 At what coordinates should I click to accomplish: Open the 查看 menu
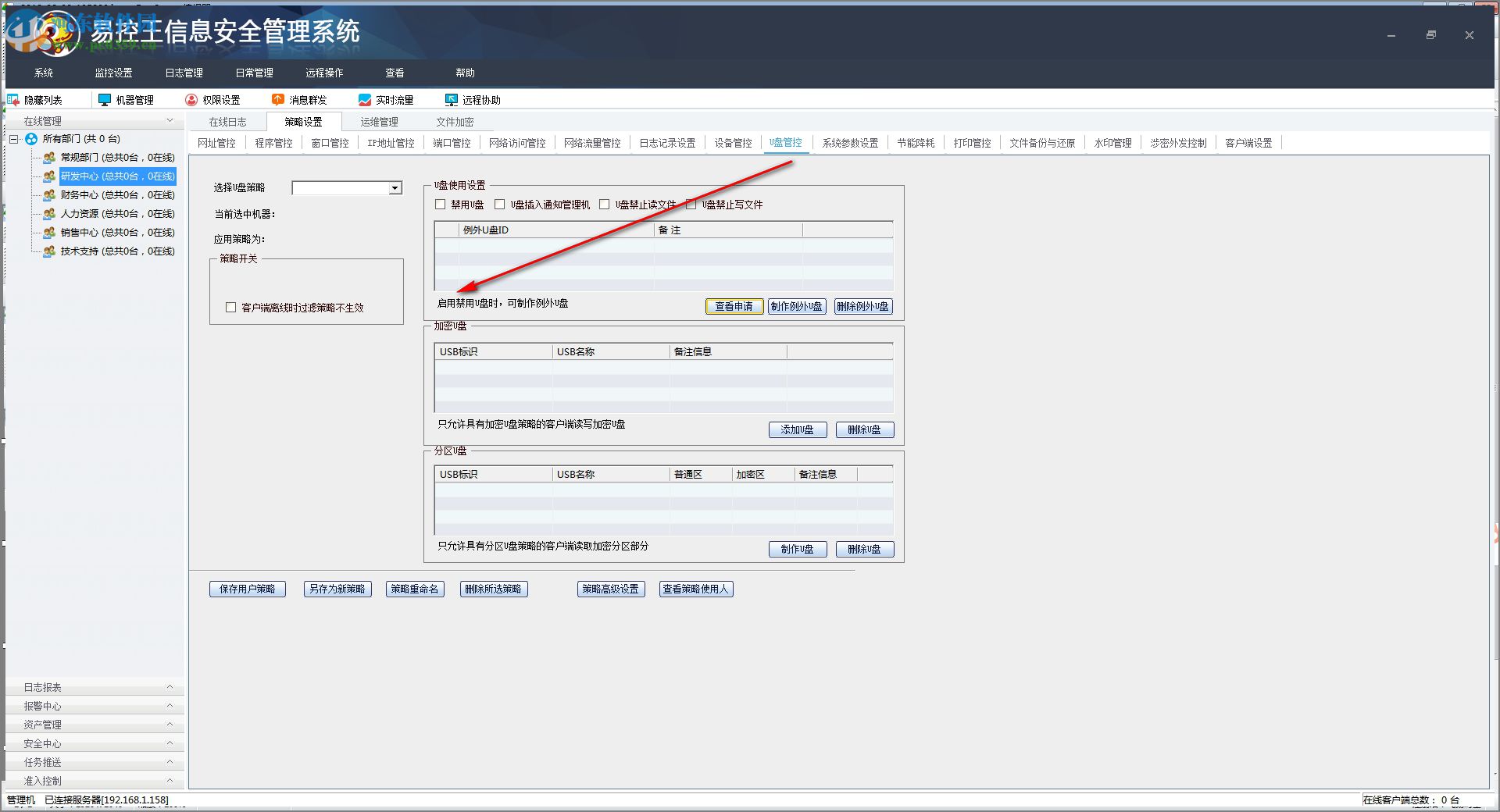[x=395, y=73]
